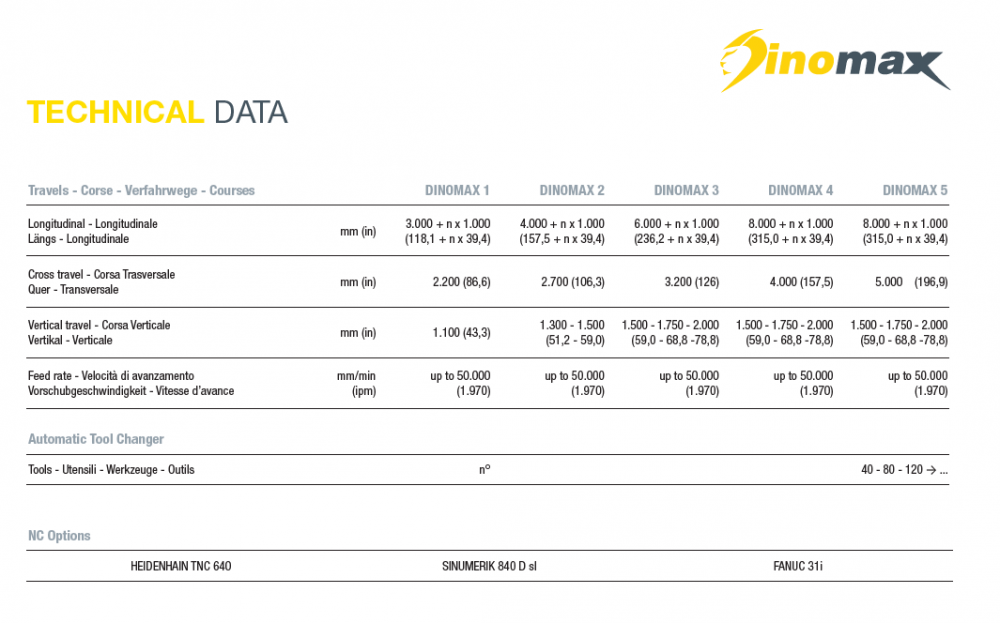Click the Tools - Utensili - Werkzeuge - Outils label

(111, 469)
